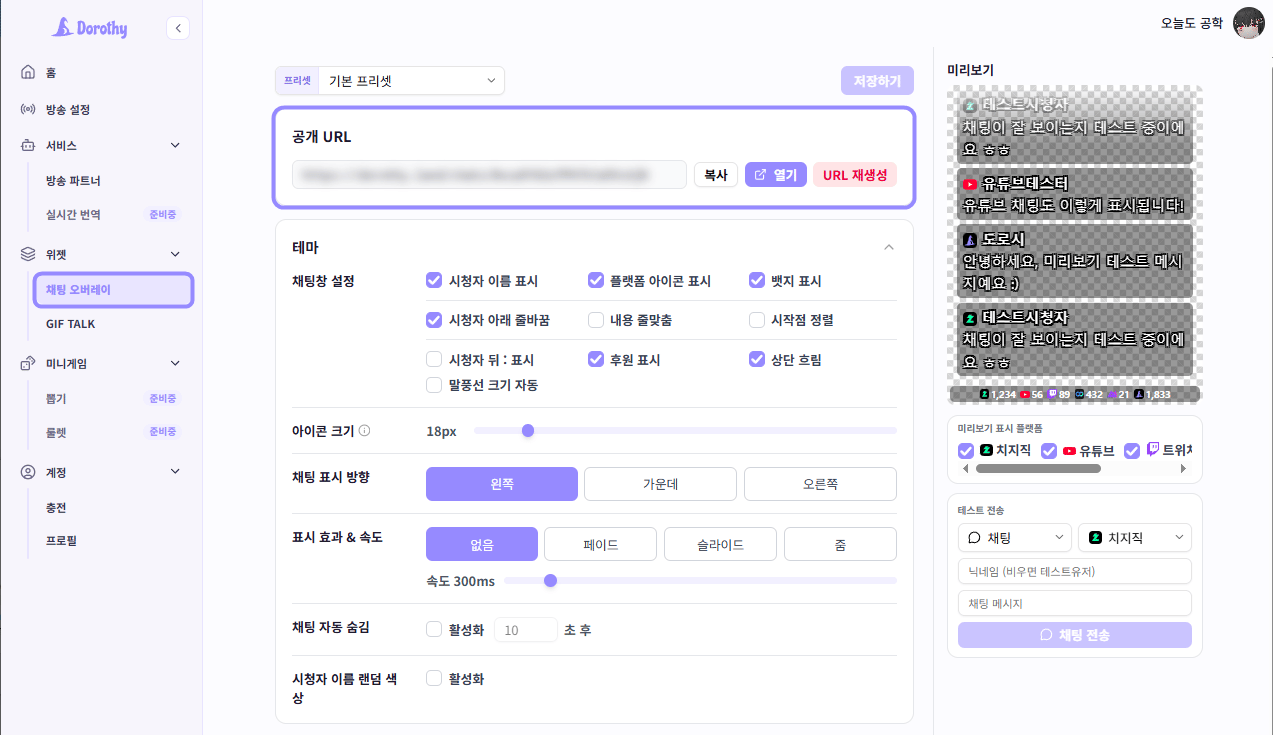Collapse the 위젯 sidebar group
This screenshot has width=1273, height=735.
pos(175,254)
